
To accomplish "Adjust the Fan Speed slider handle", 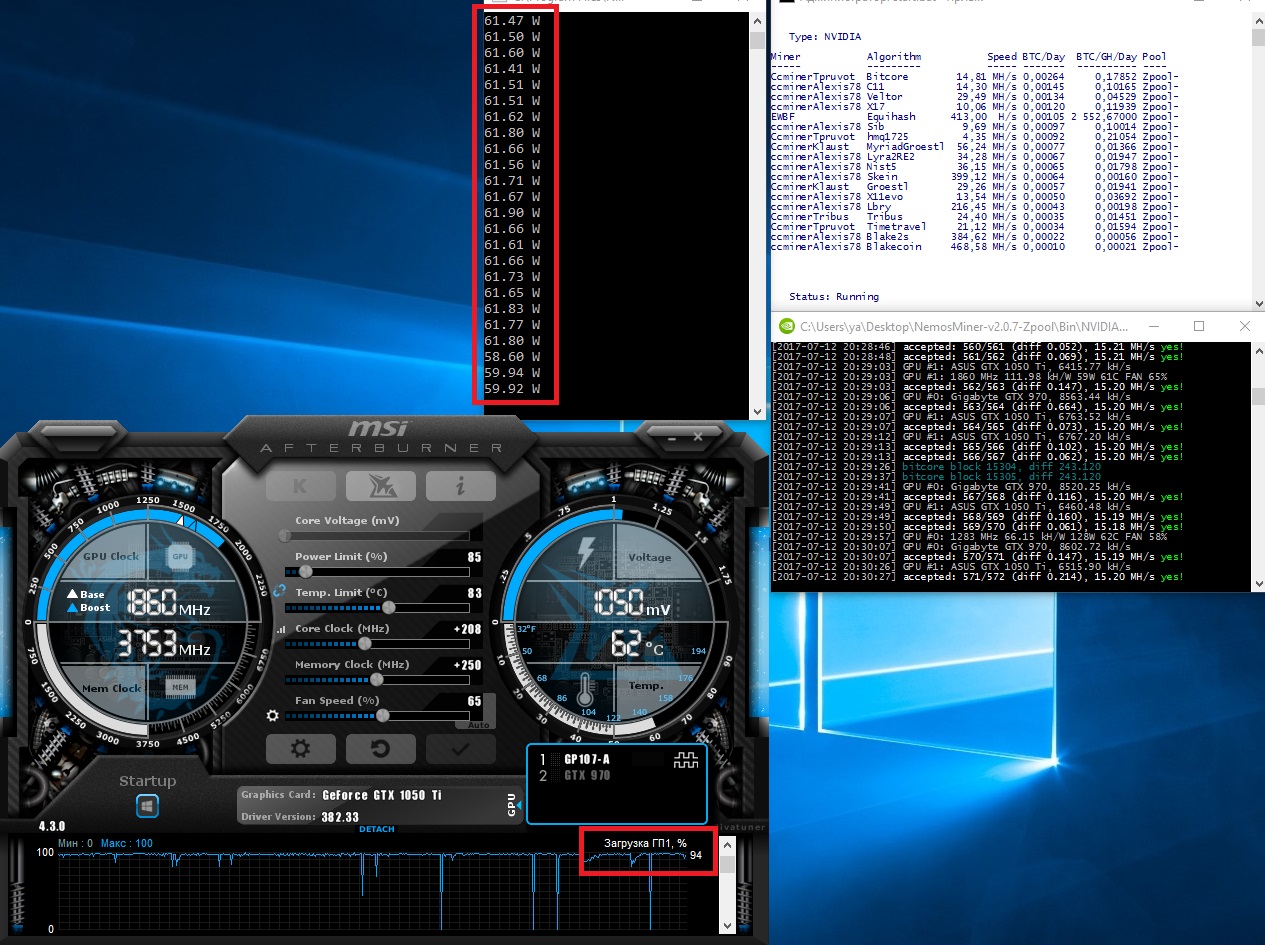I will tap(382, 716).
